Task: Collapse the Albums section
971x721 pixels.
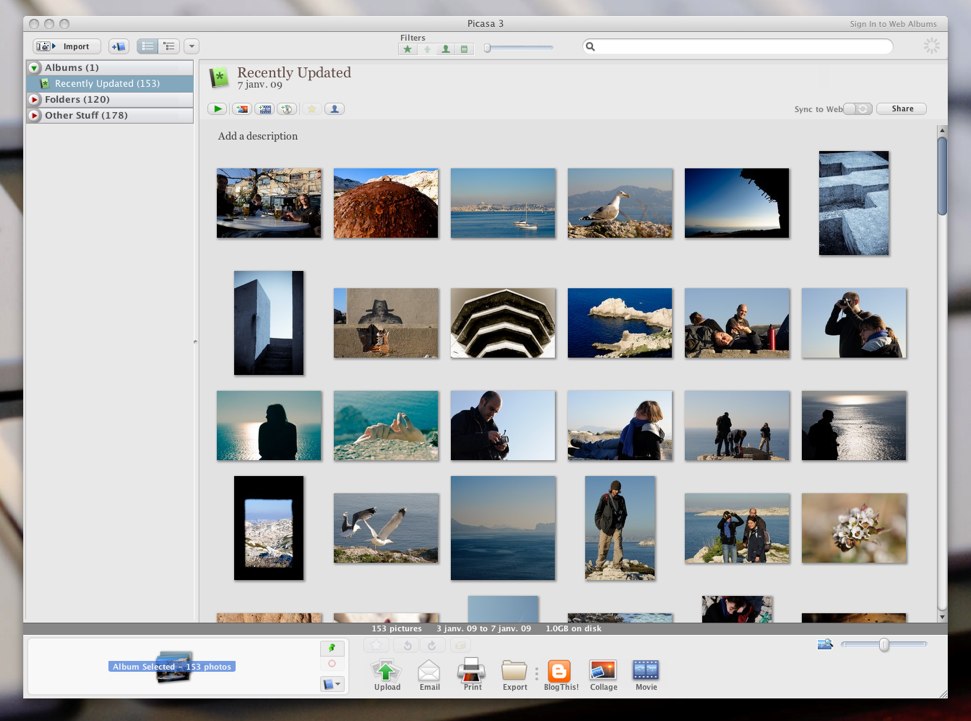Action: pos(35,68)
